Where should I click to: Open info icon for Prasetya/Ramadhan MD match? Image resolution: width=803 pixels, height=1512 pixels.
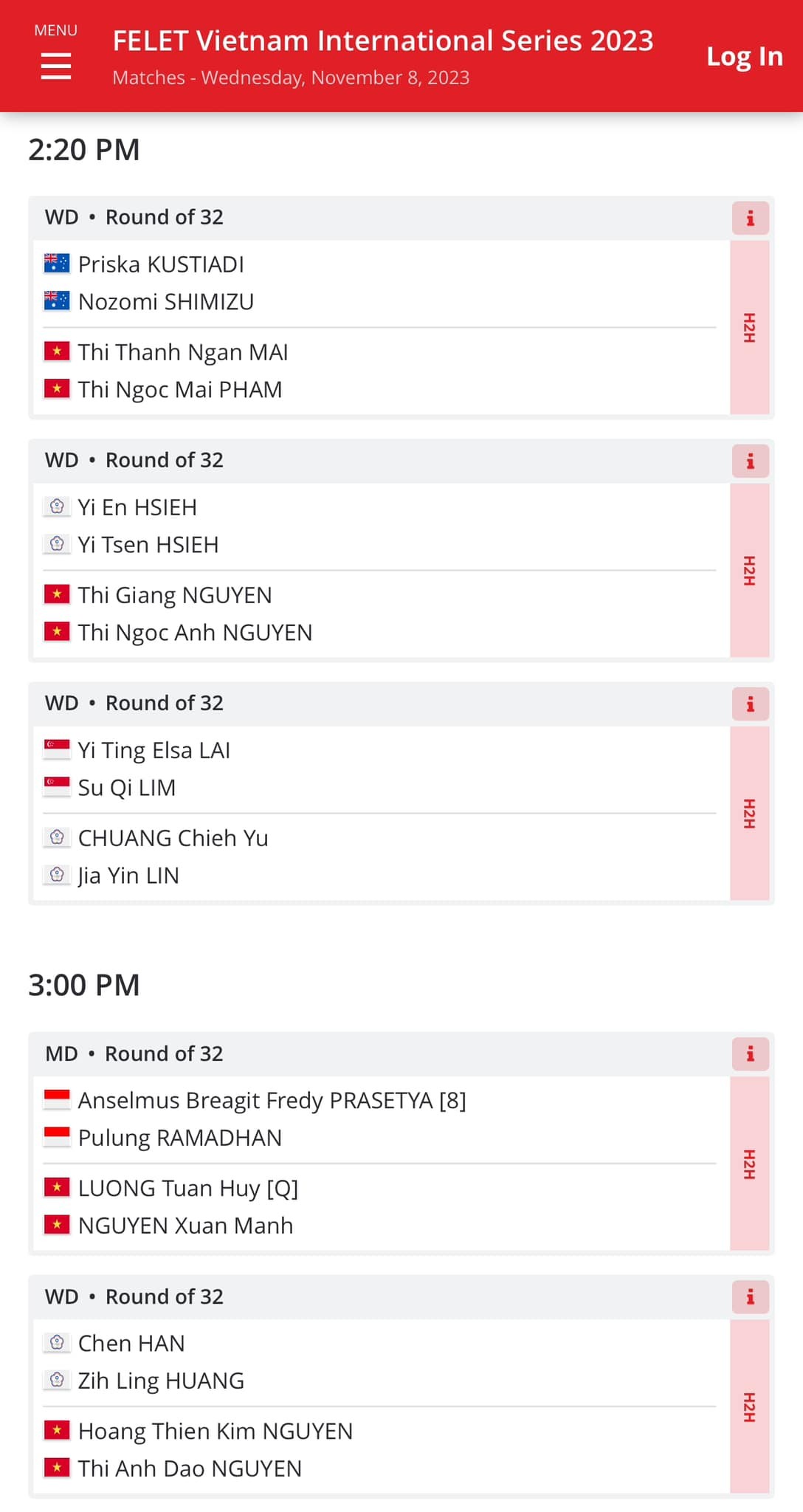point(750,1054)
